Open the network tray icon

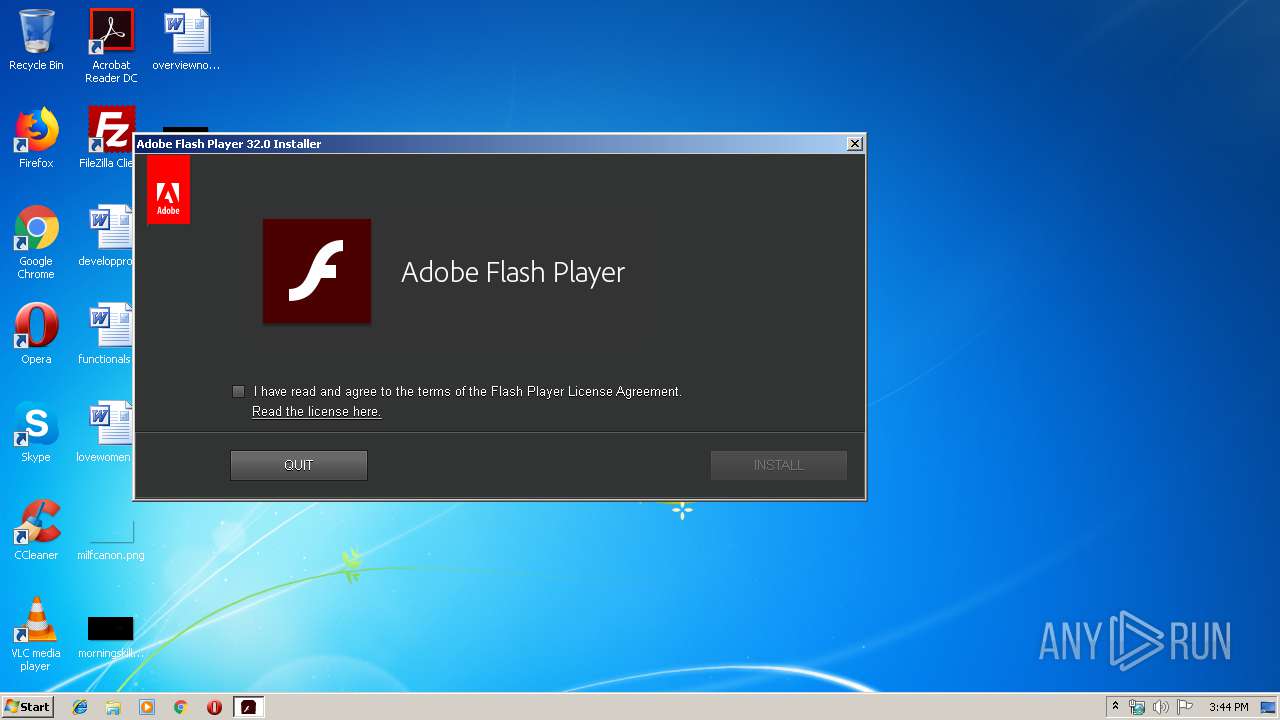coord(1137,707)
